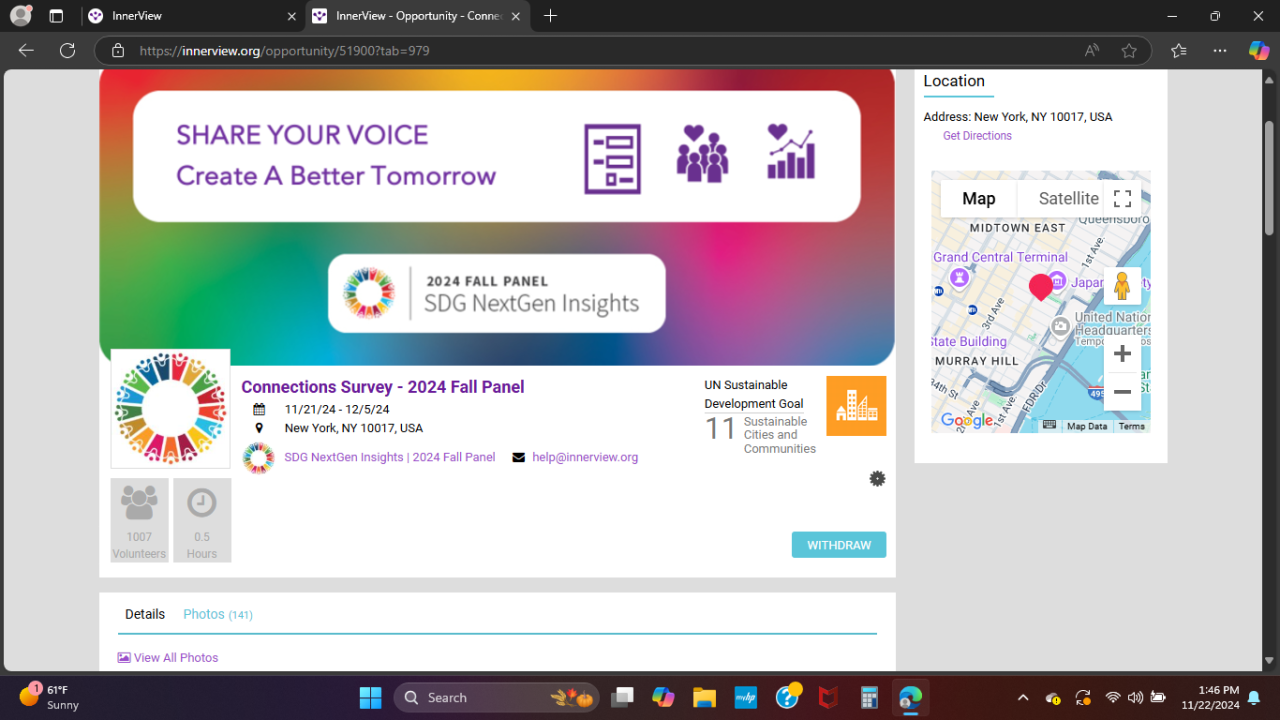Go back to the previous page
The height and width of the screenshot is (720, 1280).
pyautogui.click(x=26, y=50)
